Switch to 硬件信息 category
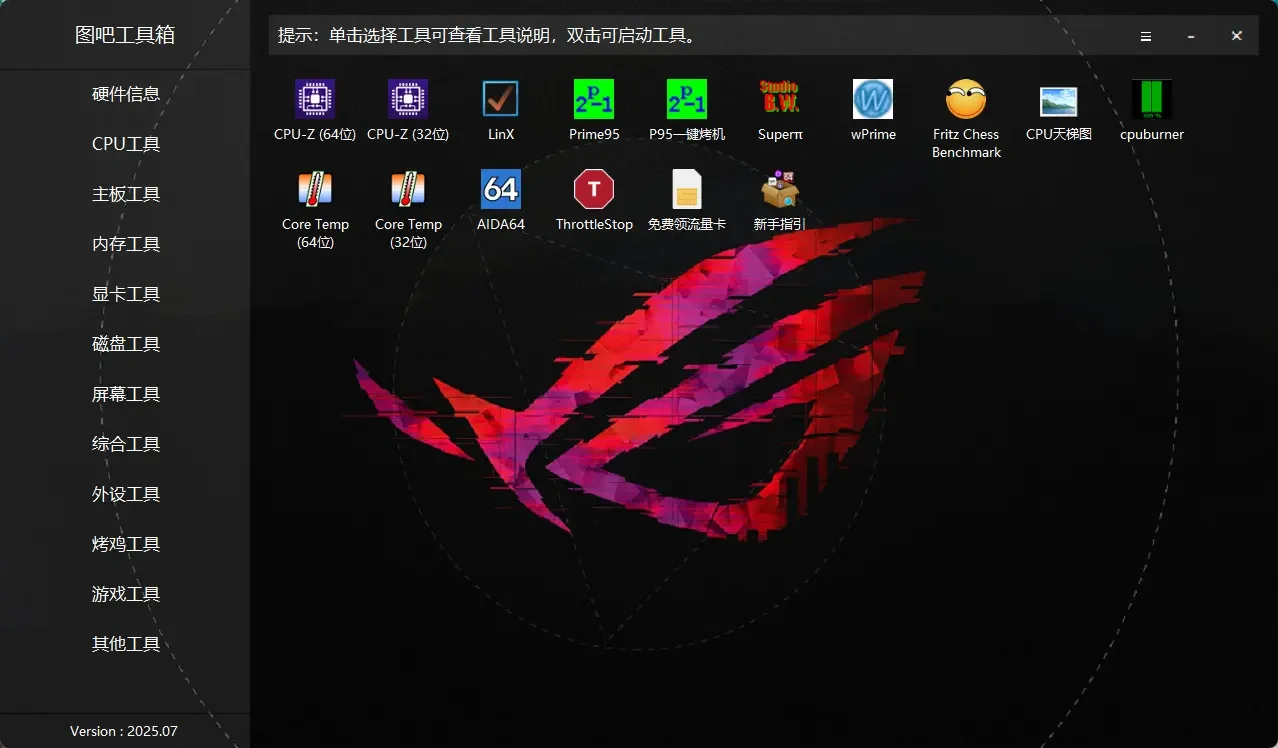 pos(125,94)
